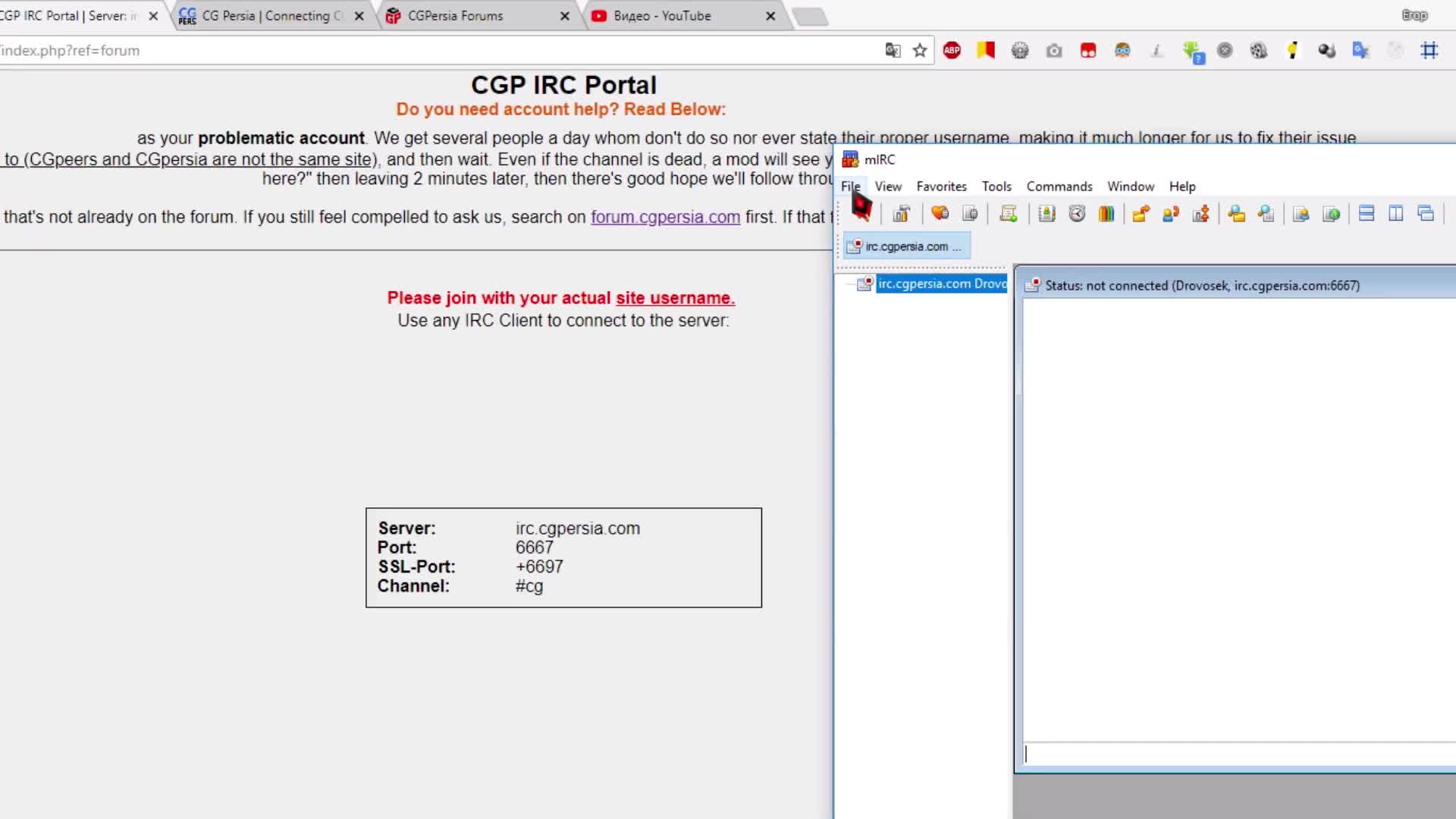
Task: Click the channel value #cg
Action: [529, 586]
